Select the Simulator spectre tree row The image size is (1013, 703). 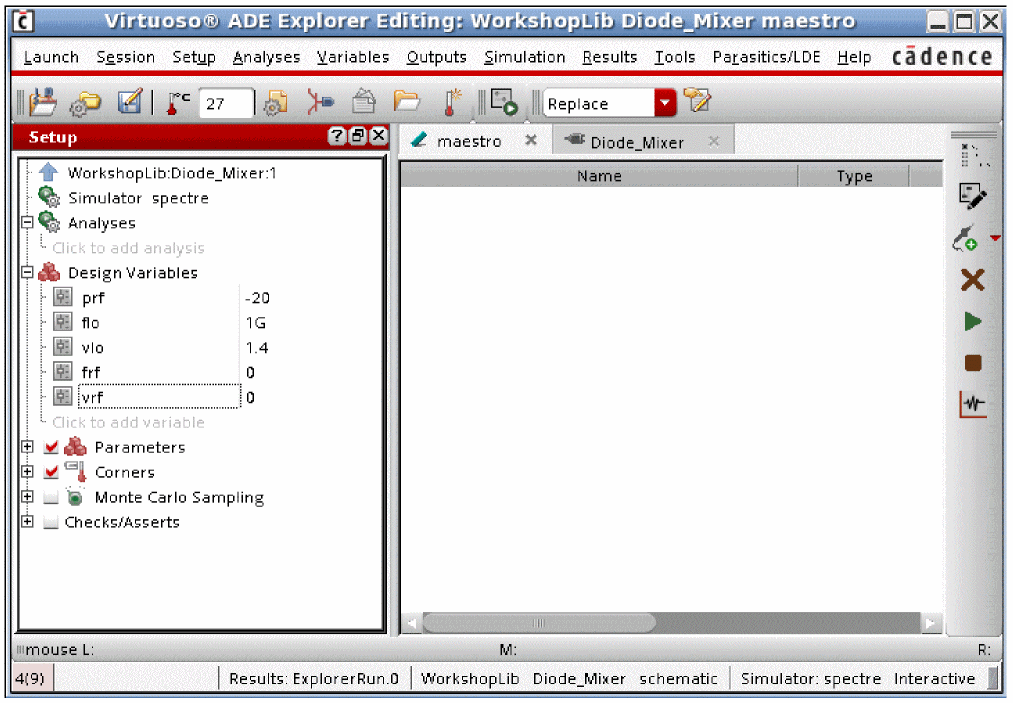pyautogui.click(x=138, y=198)
